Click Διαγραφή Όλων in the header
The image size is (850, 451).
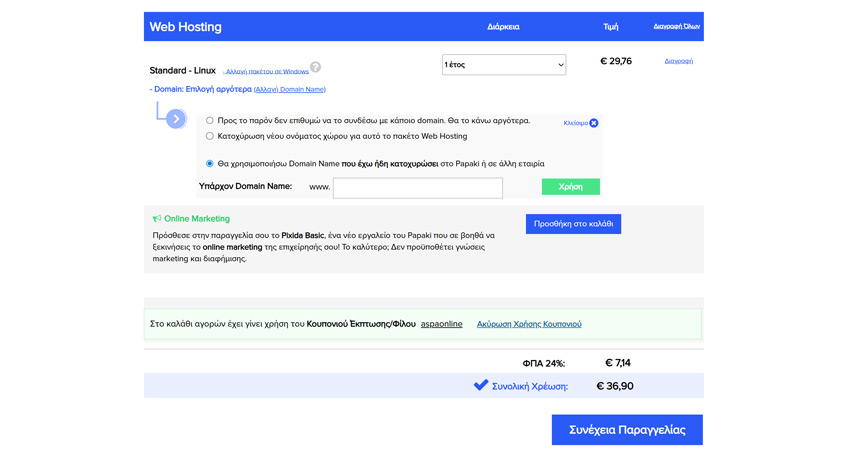[x=677, y=27]
